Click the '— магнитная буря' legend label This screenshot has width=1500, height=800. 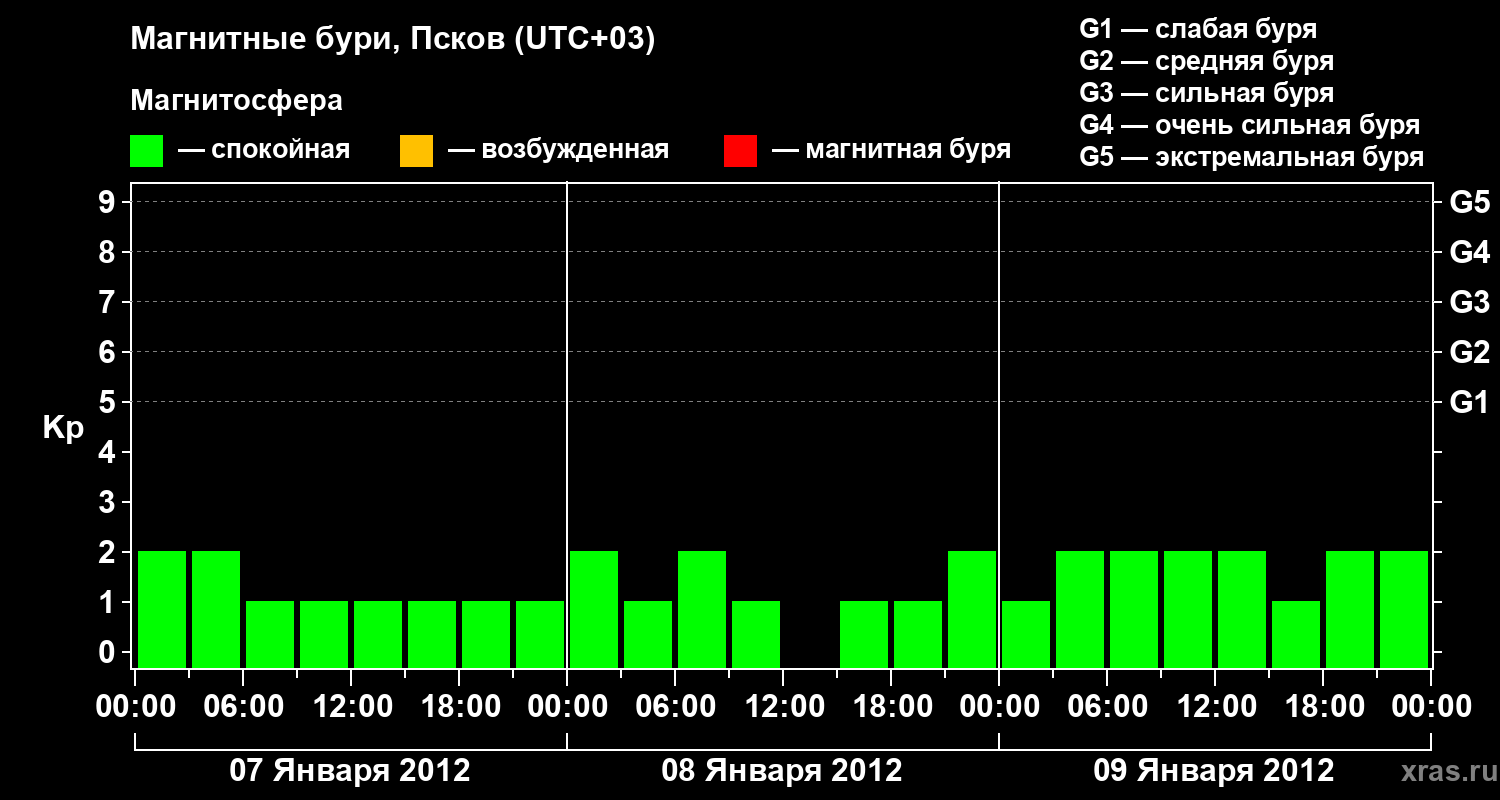coord(891,150)
